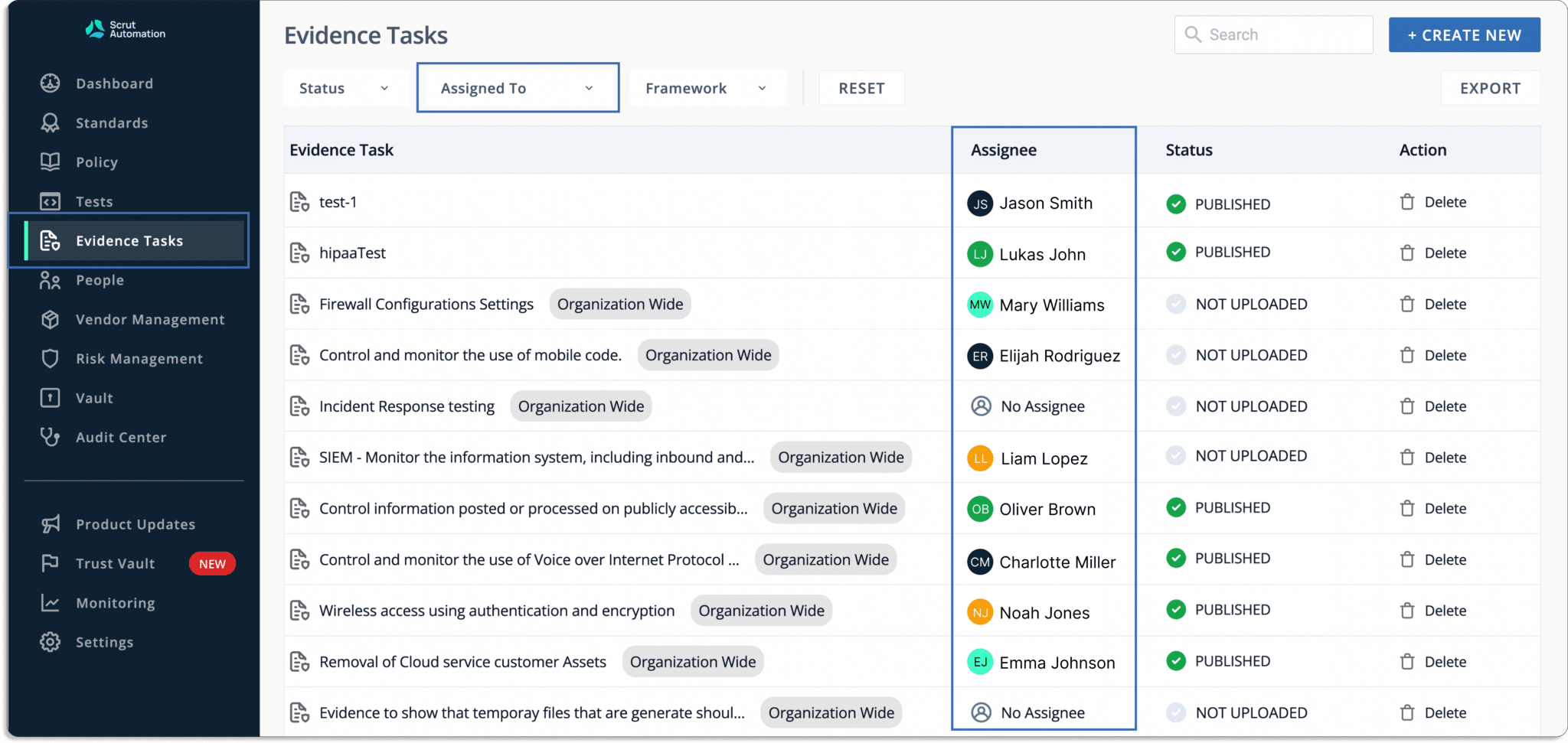Click the Settings gear icon

pyautogui.click(x=50, y=642)
